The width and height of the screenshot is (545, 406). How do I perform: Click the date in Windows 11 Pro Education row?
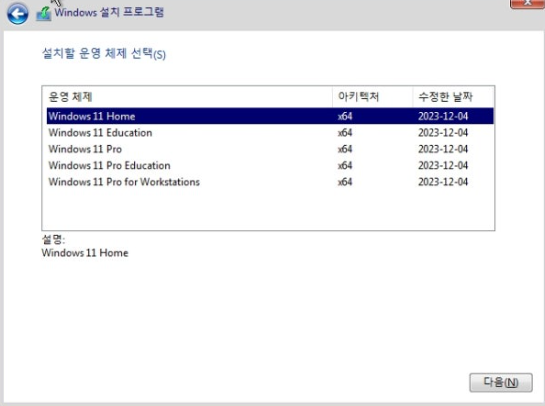(x=443, y=165)
